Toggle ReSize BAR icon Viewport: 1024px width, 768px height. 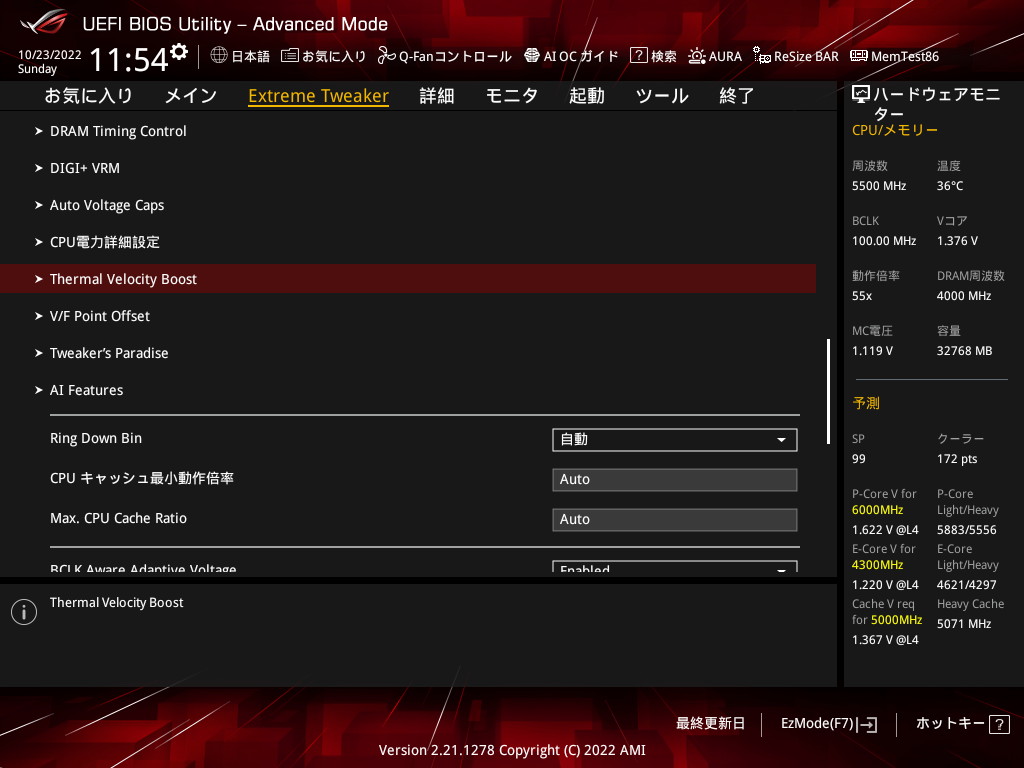point(761,56)
